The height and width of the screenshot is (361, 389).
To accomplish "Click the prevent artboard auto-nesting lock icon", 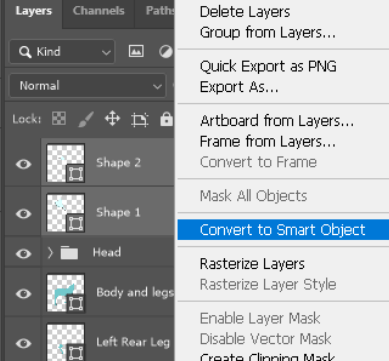I will (x=139, y=119).
